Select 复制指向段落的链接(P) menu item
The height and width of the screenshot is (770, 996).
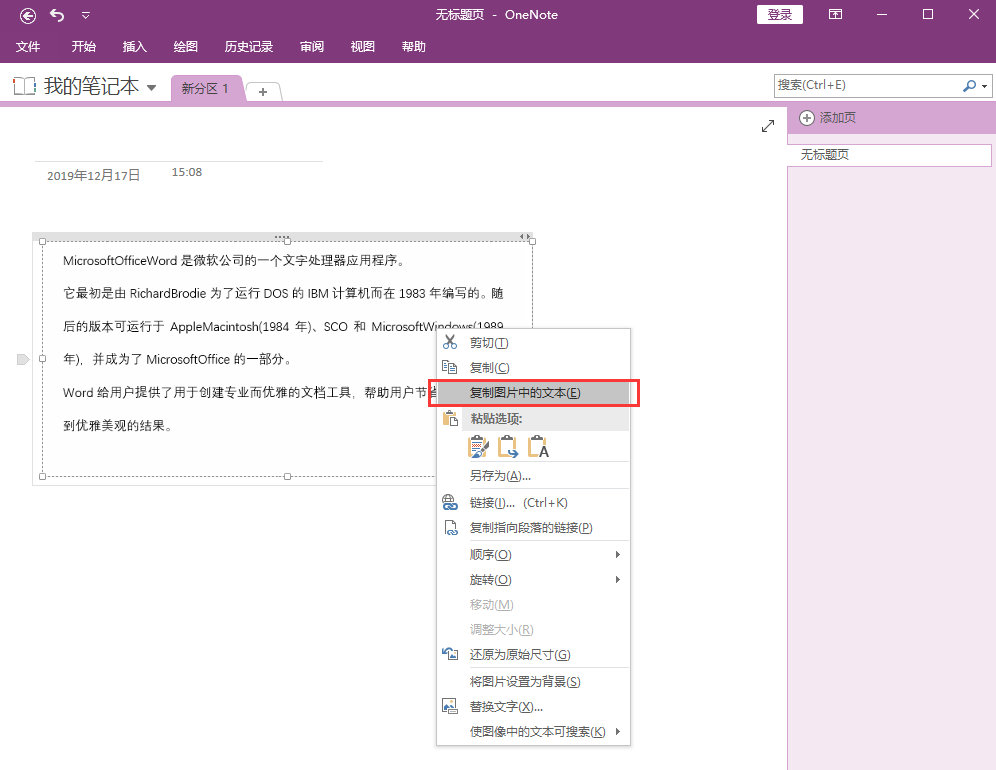pos(534,528)
